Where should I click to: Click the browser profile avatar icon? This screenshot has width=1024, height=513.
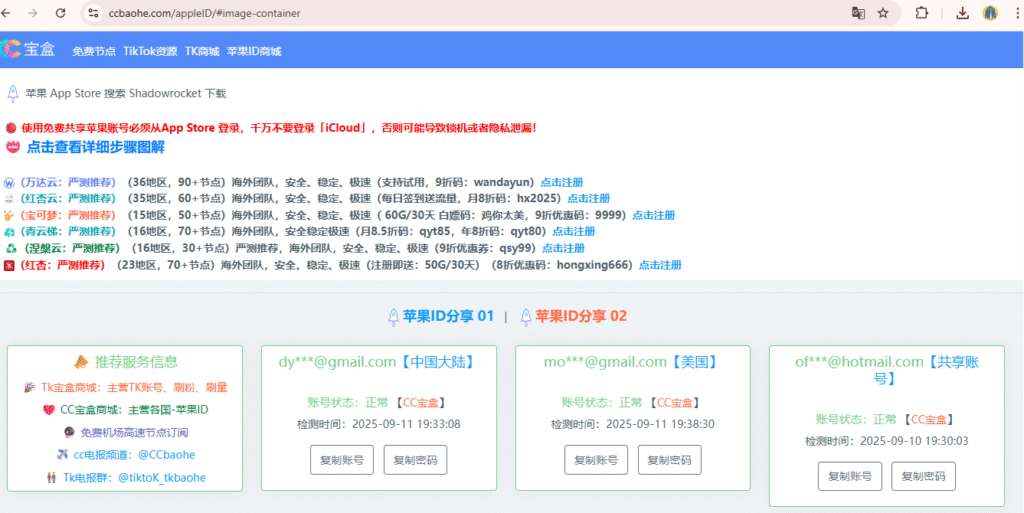click(x=990, y=14)
